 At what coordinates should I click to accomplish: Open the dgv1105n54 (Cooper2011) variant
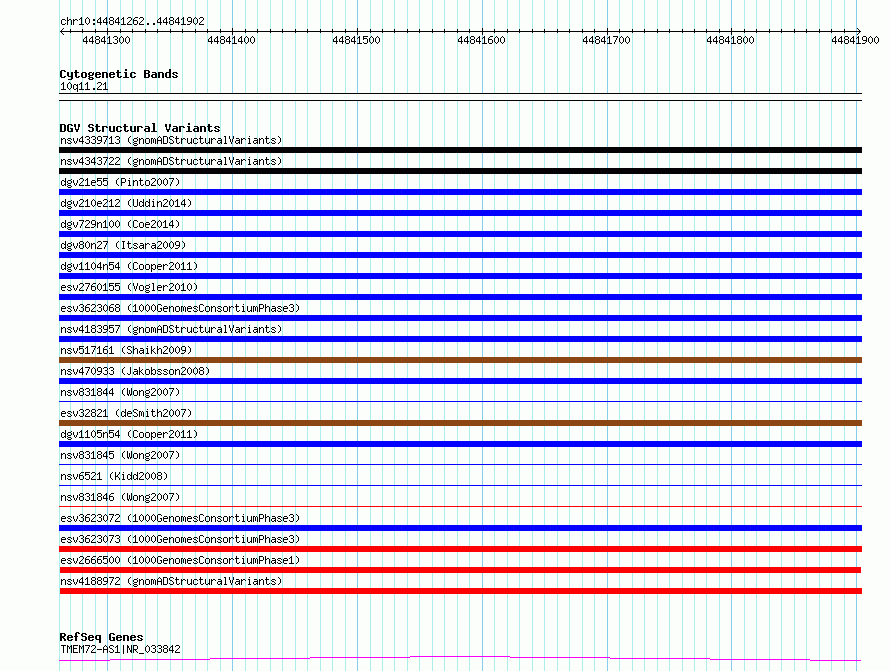pyautogui.click(x=129, y=434)
